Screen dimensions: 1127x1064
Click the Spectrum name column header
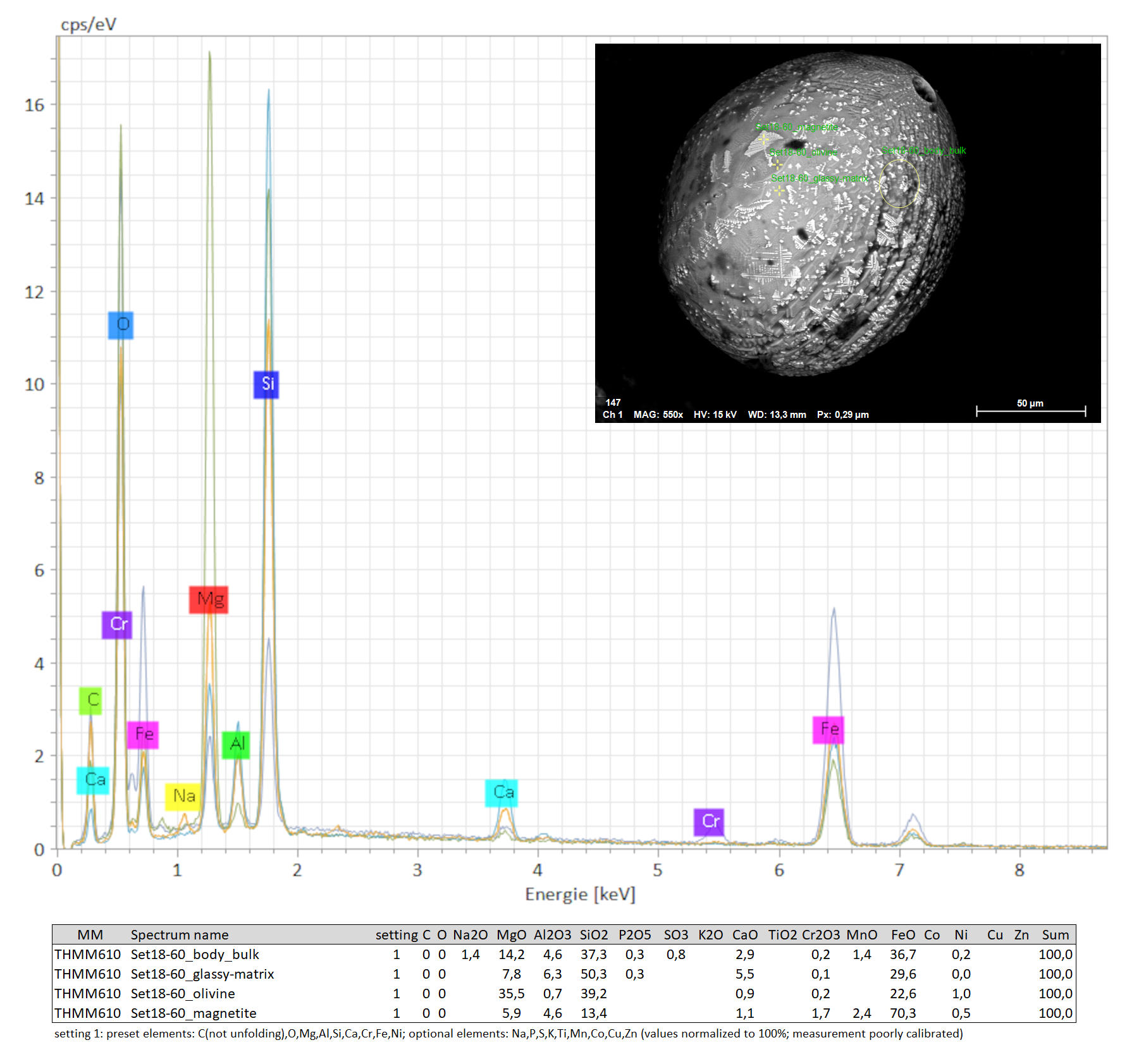pos(180,934)
